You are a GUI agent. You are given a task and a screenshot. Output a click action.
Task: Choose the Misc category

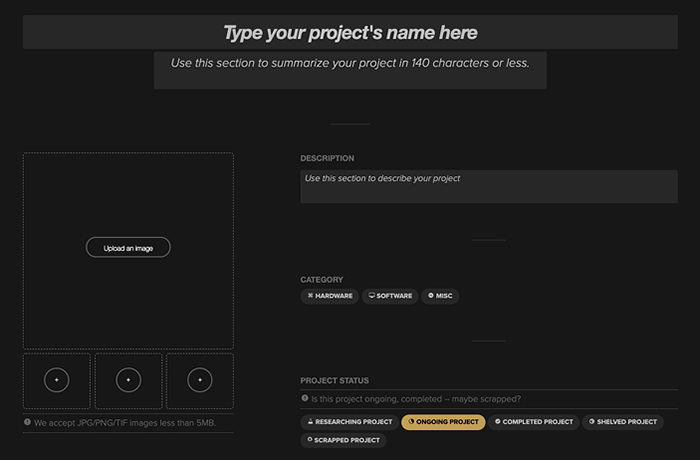coord(440,296)
